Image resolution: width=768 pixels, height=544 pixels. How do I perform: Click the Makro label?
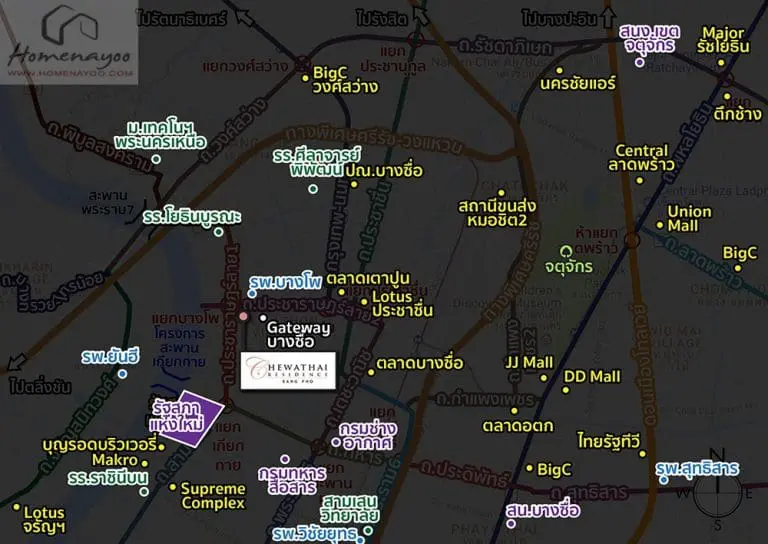(115, 460)
